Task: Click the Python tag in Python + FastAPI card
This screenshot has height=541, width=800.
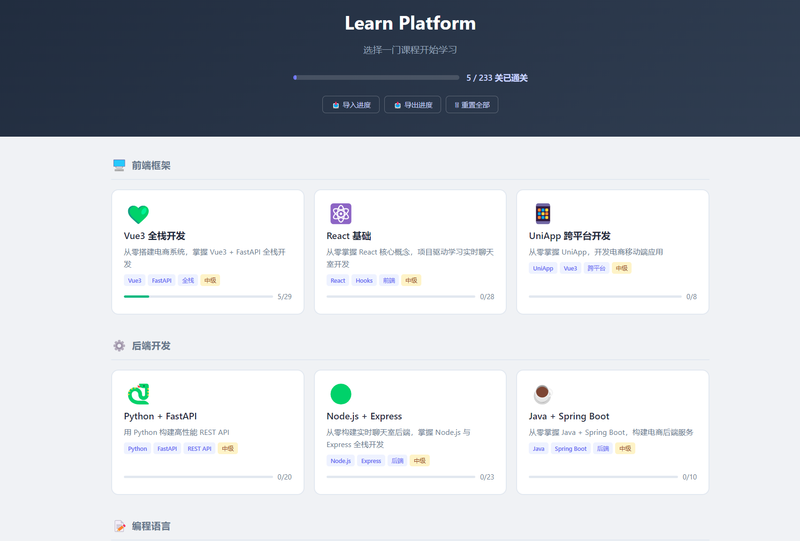Action: [137, 448]
